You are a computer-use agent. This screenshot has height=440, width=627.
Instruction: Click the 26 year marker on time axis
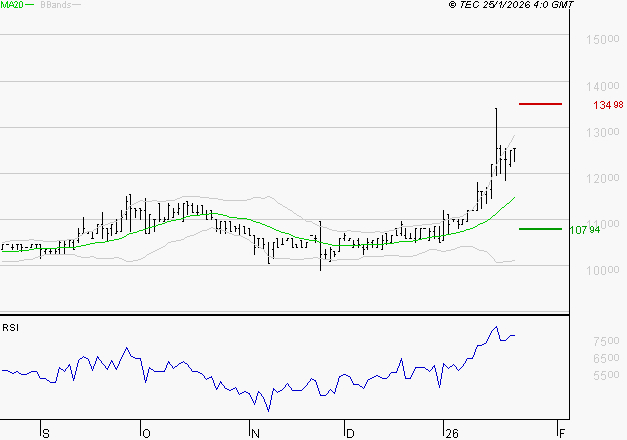click(451, 433)
